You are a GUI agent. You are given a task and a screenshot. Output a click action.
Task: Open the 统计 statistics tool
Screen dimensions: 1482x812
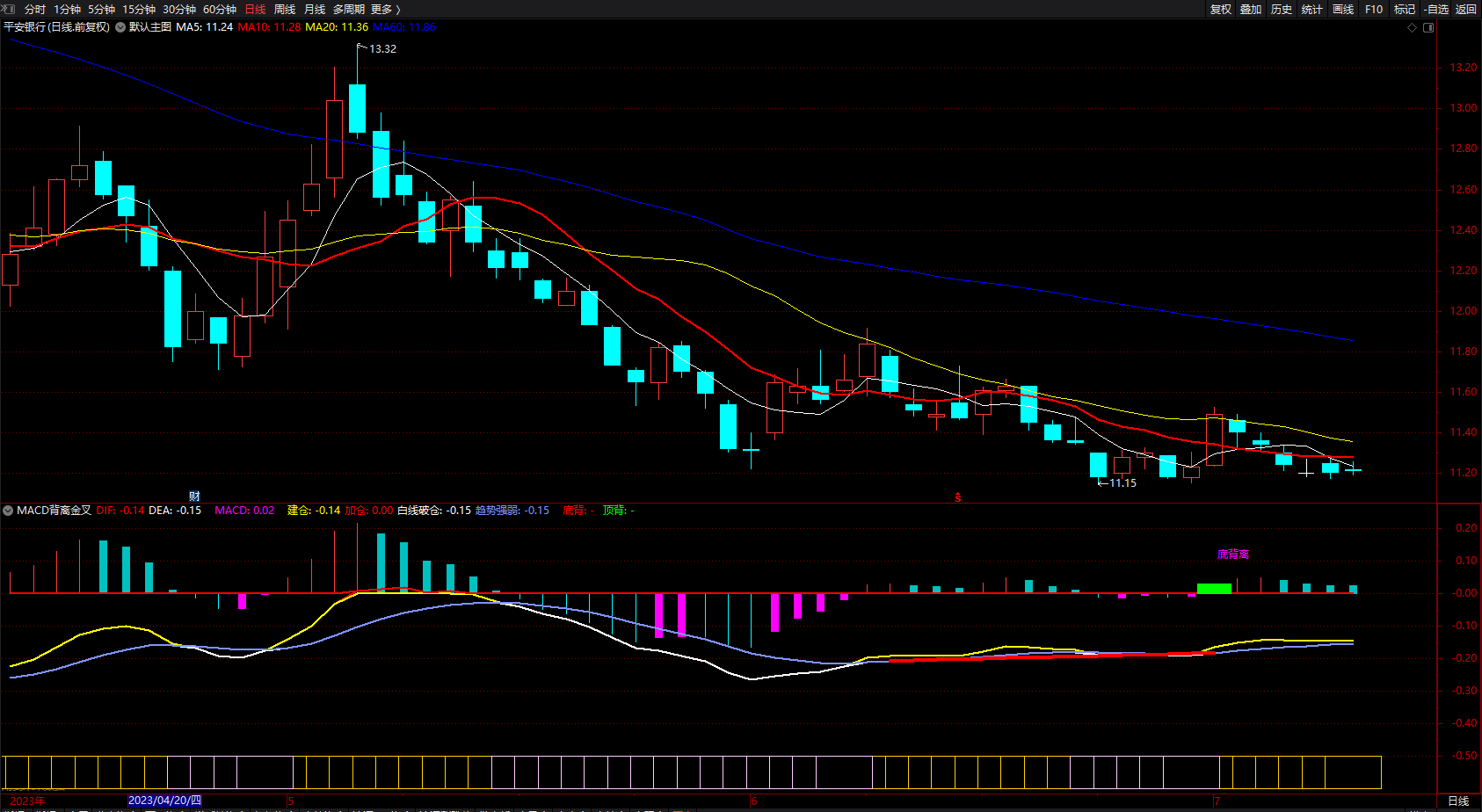tap(1312, 10)
